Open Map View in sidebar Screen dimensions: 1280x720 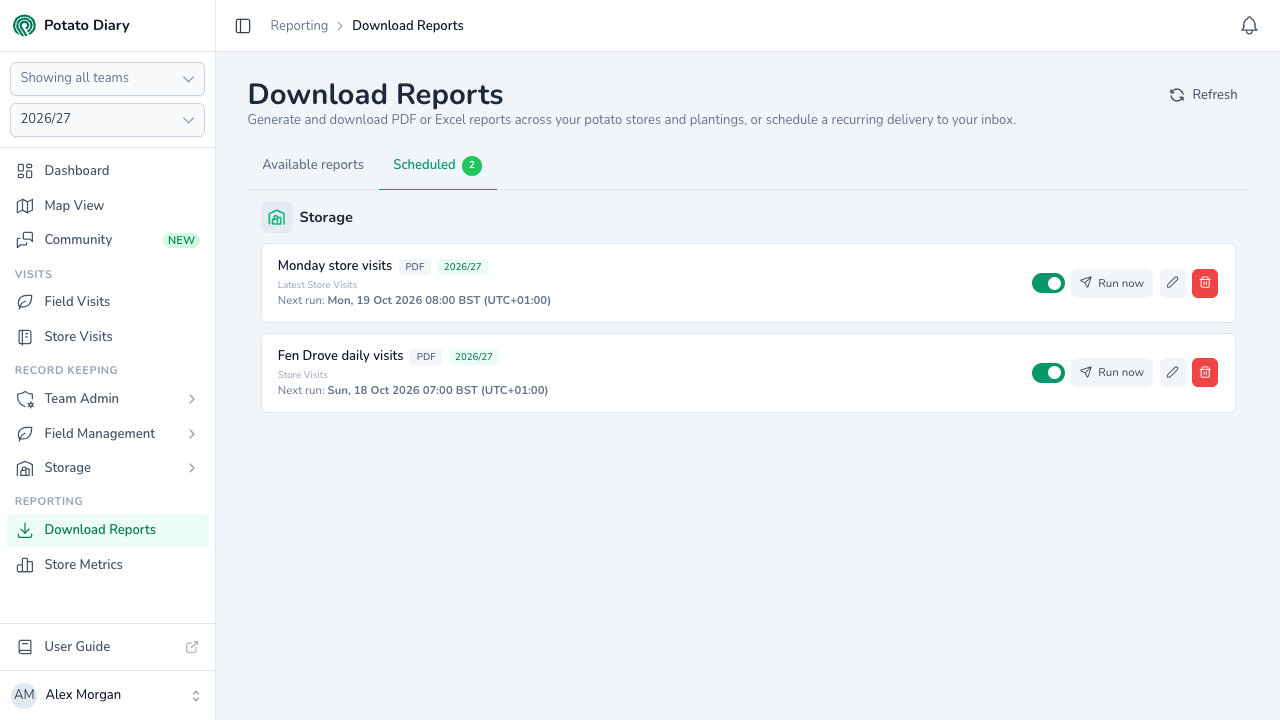(108, 205)
